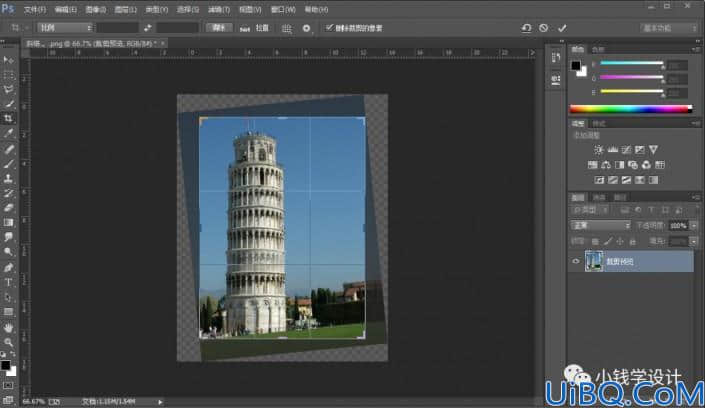Click the cyan R color slider
This screenshot has width=705, height=408.
click(x=631, y=63)
